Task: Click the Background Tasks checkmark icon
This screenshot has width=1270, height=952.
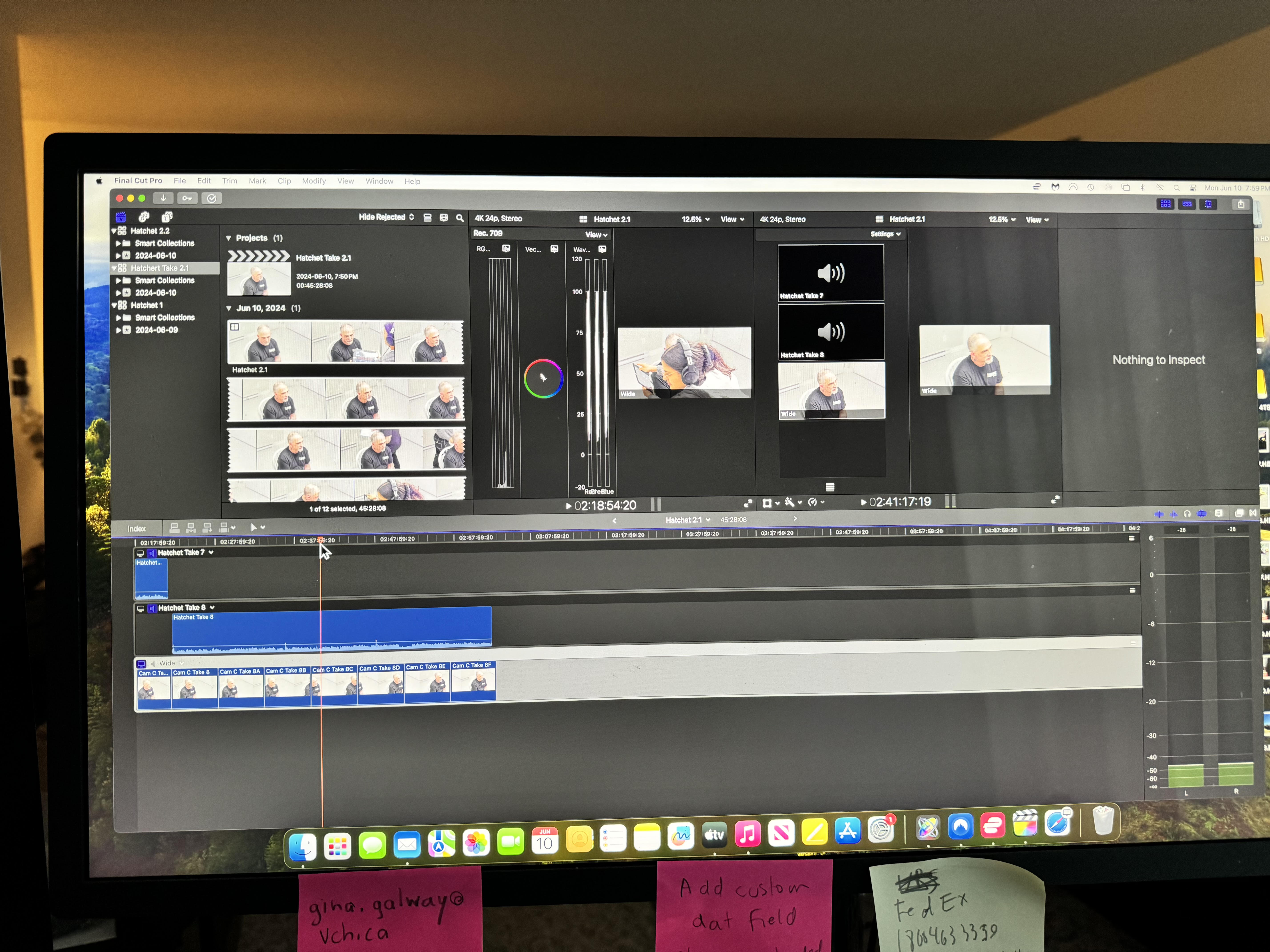Action: pos(212,198)
